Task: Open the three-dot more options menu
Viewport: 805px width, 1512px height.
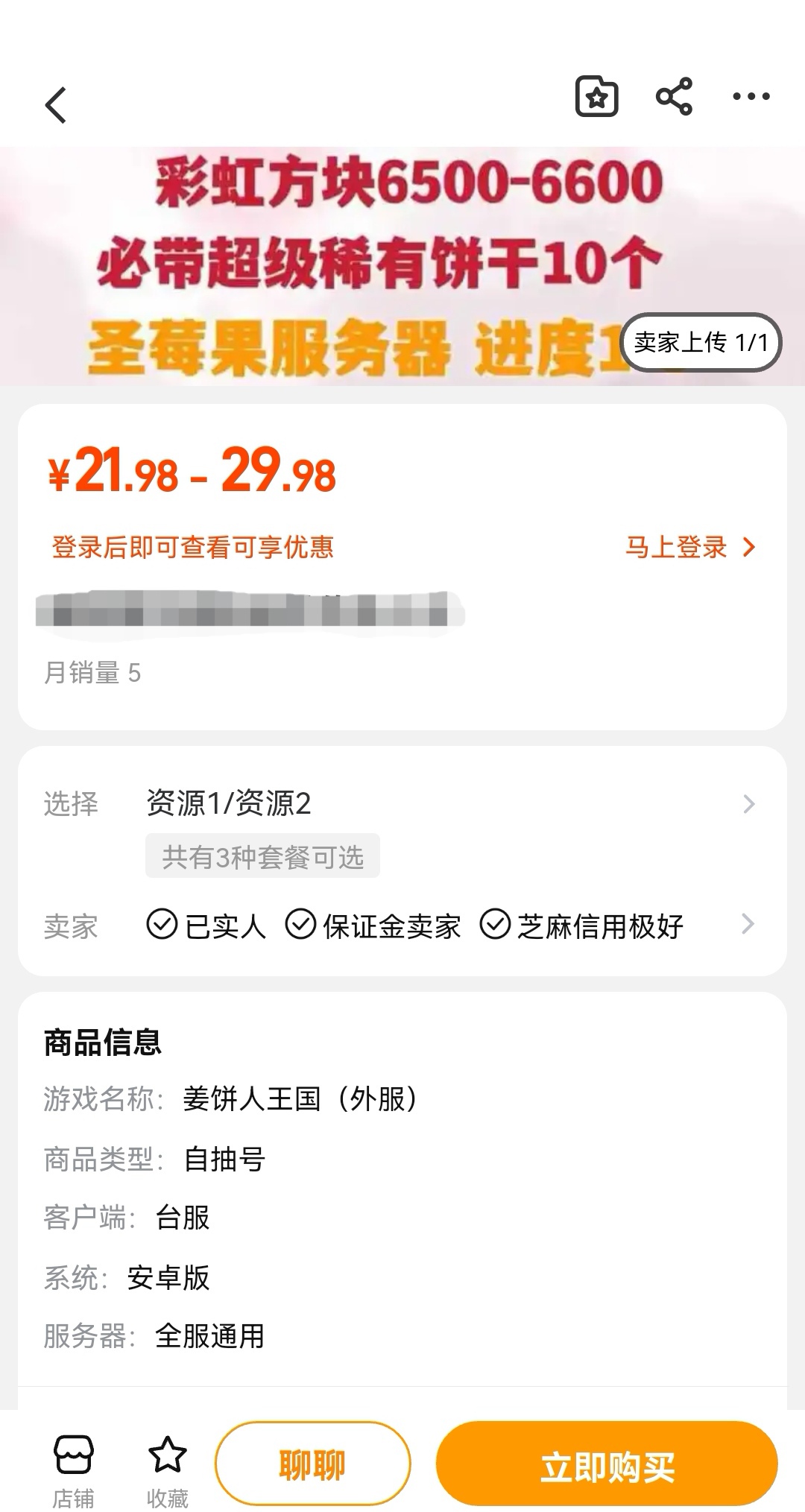Action: pos(751,97)
